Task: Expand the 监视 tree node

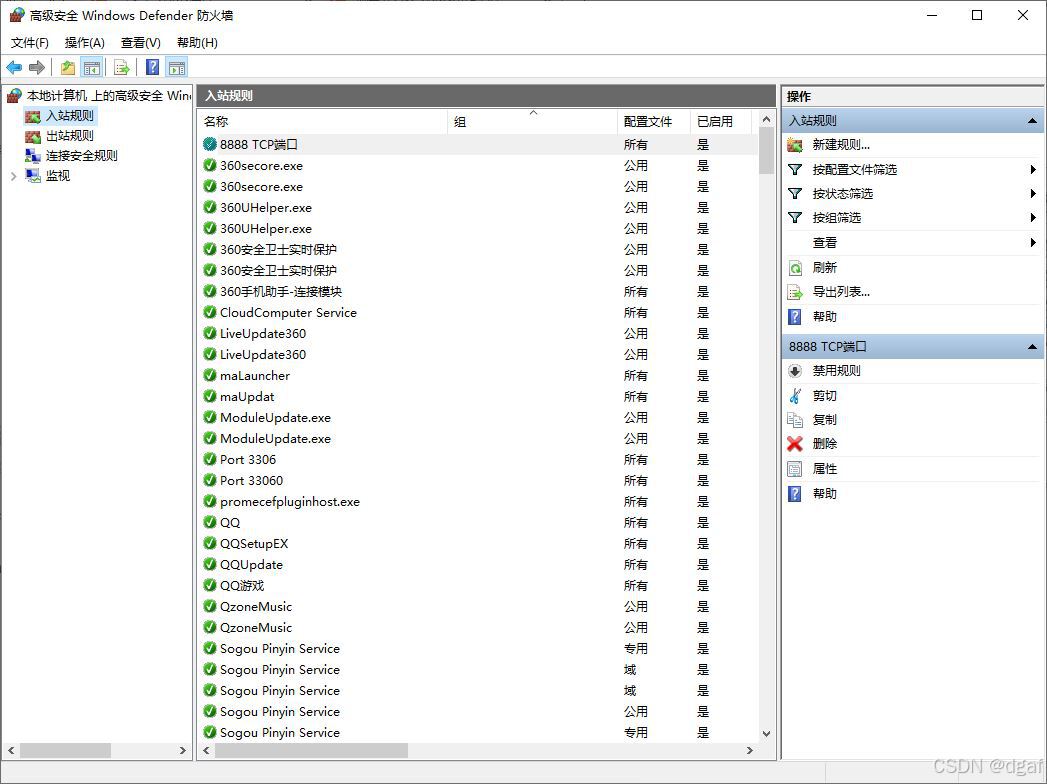Action: pyautogui.click(x=13, y=176)
